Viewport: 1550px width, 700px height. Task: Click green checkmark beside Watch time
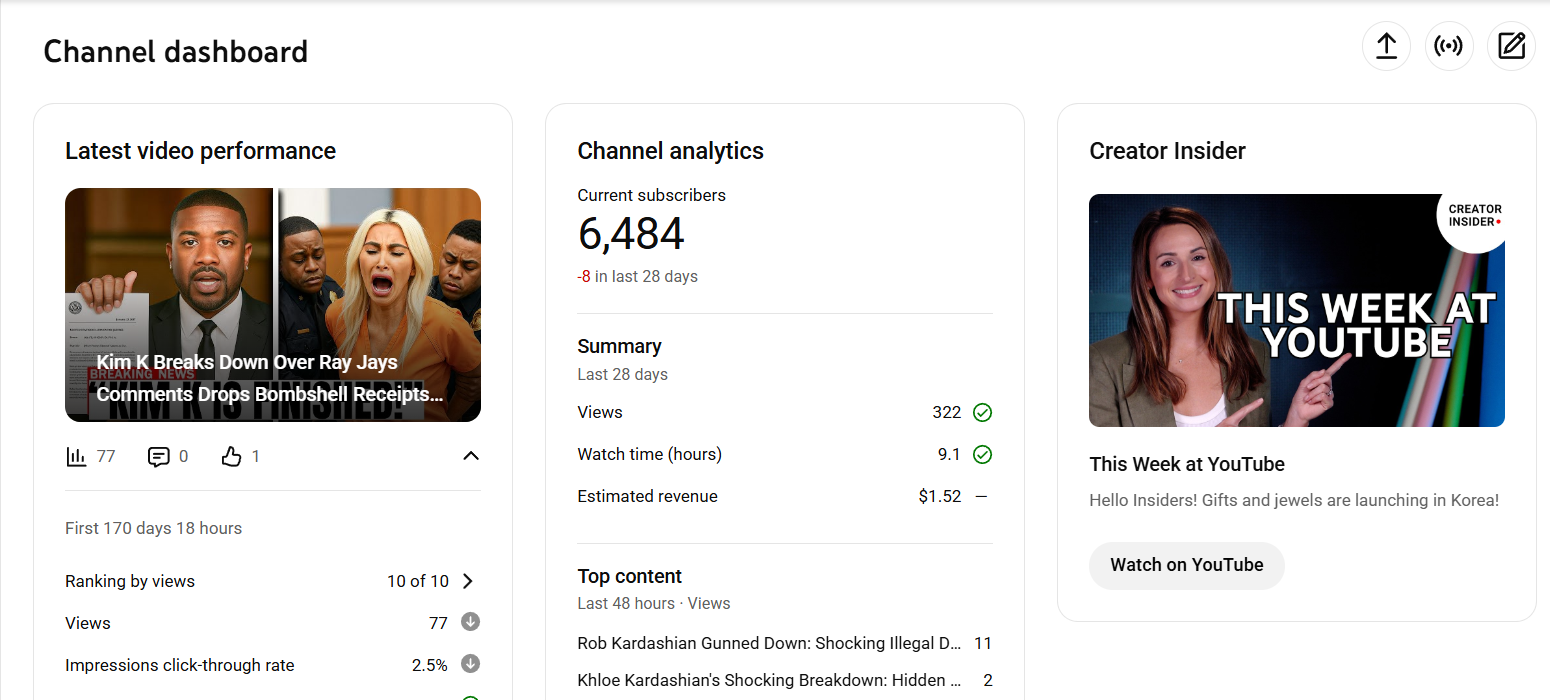click(982, 455)
